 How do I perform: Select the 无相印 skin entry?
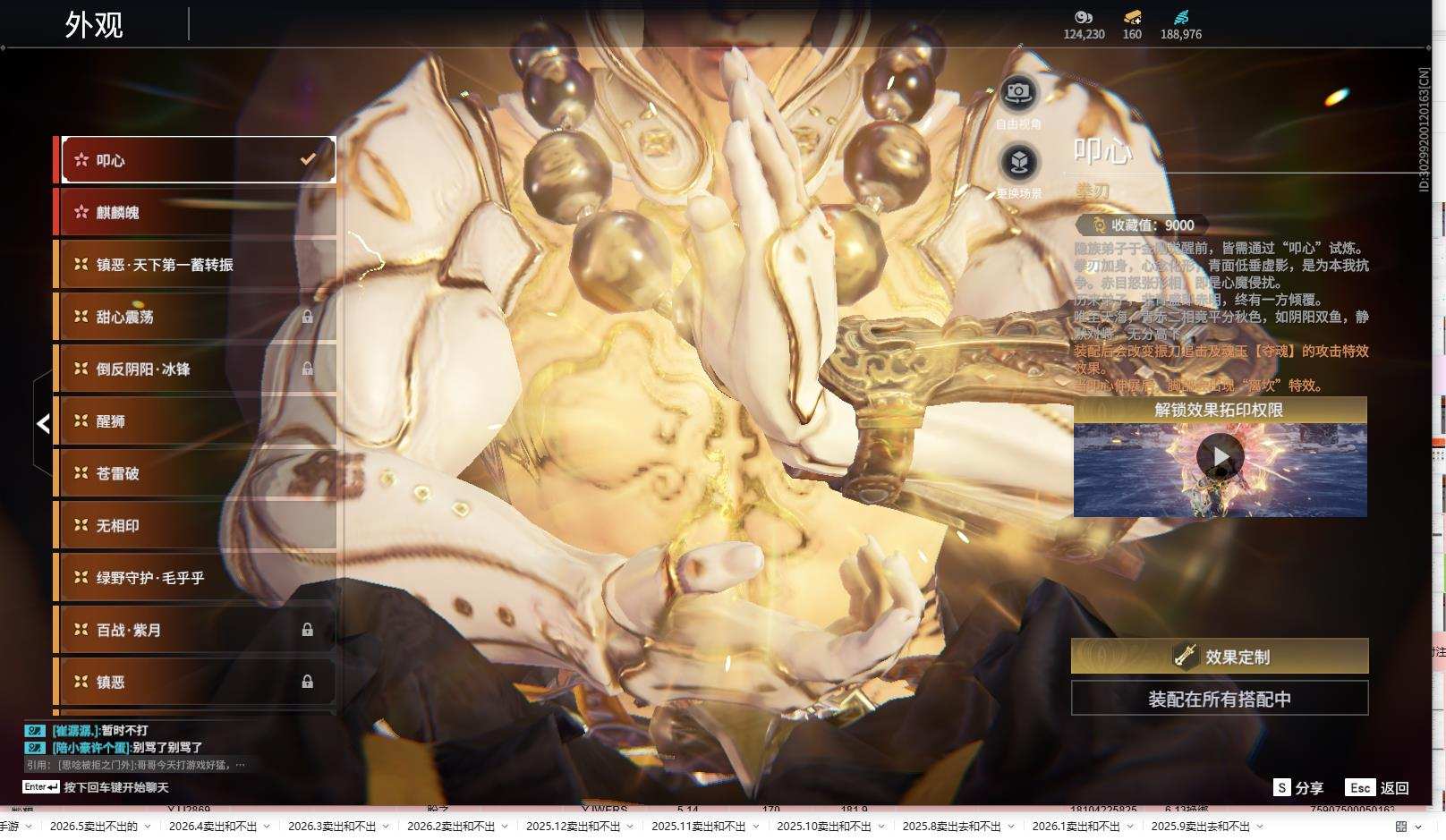[195, 525]
